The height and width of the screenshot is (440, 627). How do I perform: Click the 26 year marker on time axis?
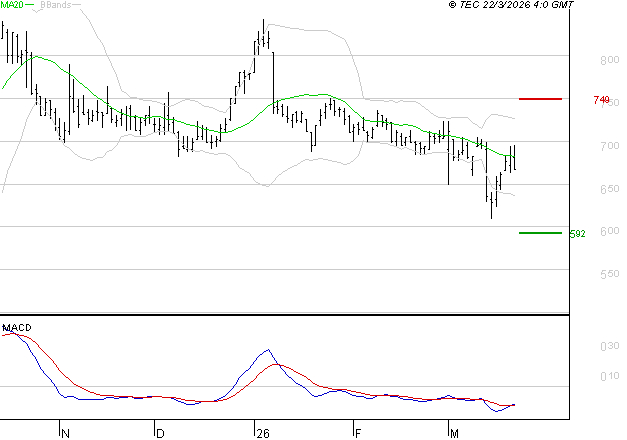[x=263, y=433]
